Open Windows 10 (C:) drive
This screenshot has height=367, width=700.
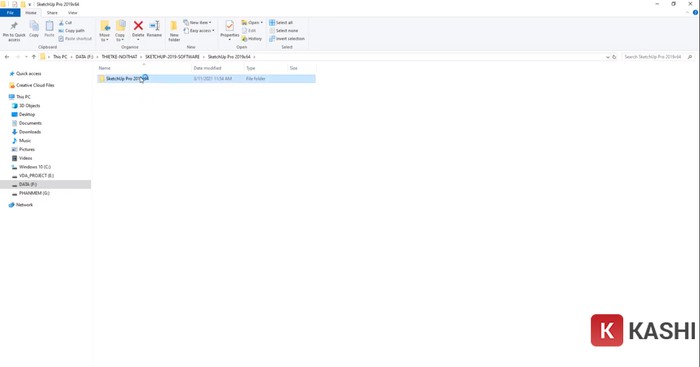click(x=34, y=167)
